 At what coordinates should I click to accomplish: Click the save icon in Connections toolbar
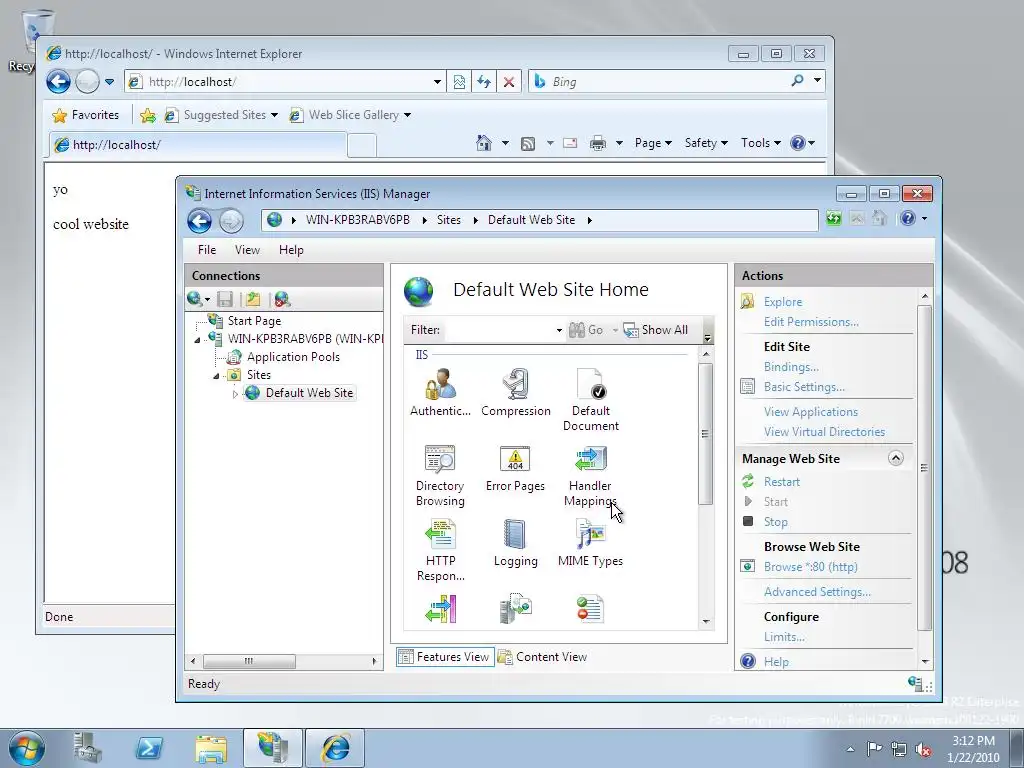click(225, 299)
